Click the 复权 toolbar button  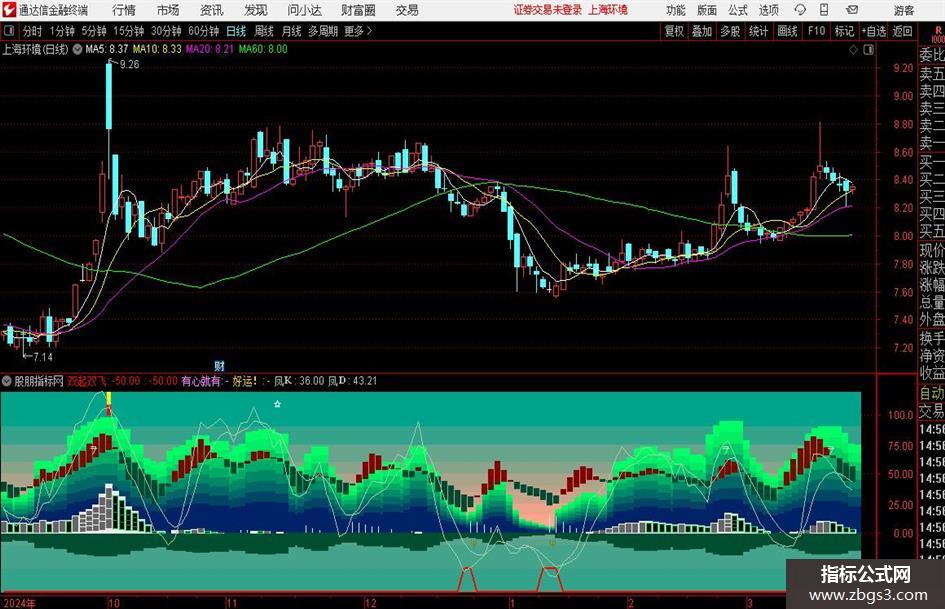tap(674, 31)
